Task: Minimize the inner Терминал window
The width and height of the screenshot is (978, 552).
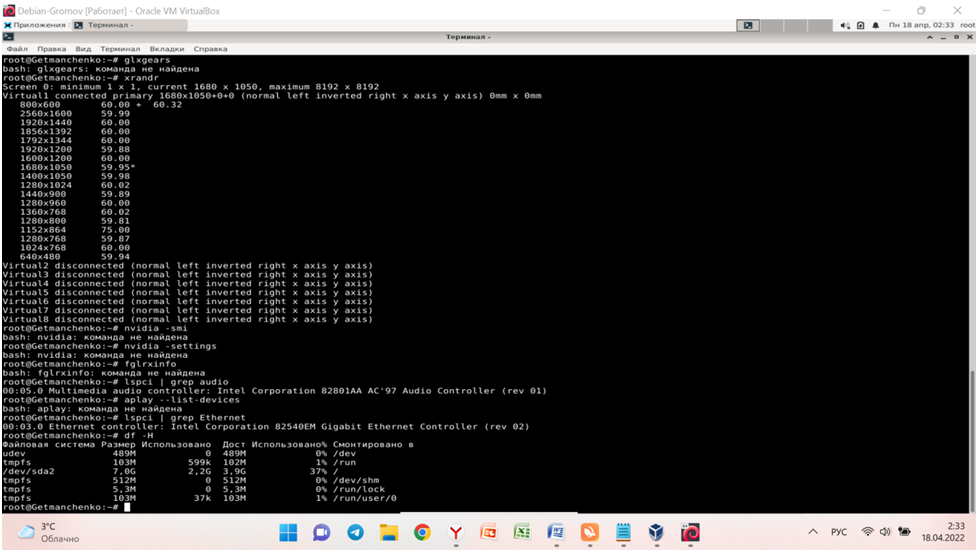Action: [943, 37]
